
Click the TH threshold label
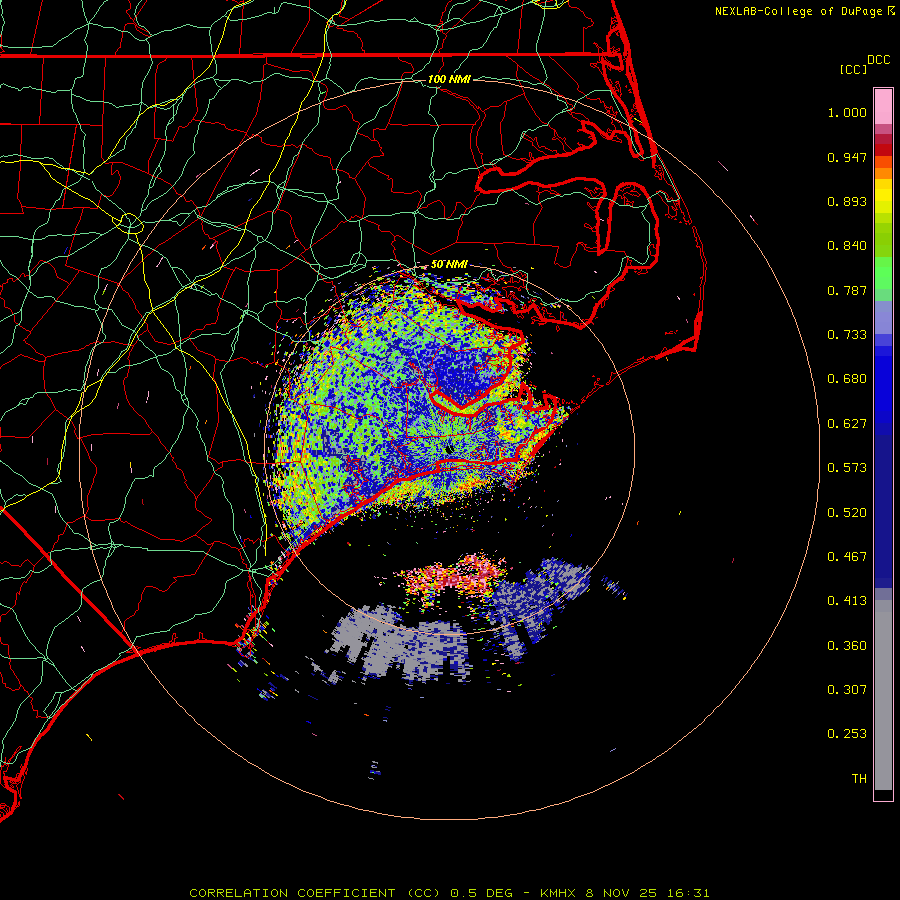pyautogui.click(x=859, y=778)
